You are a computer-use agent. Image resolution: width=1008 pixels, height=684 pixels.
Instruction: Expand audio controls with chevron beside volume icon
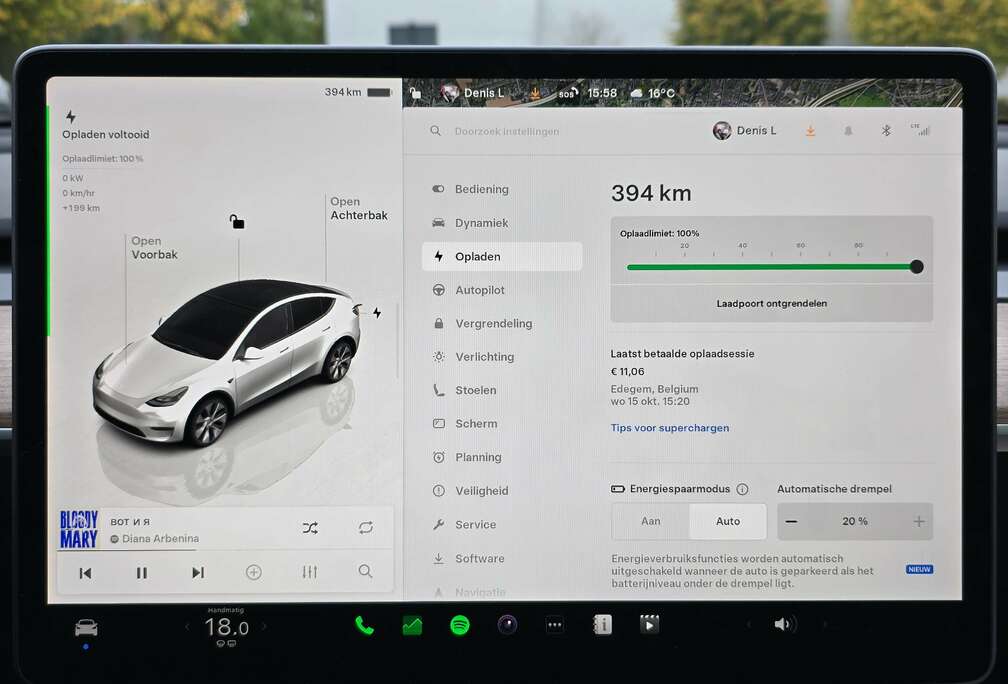coord(750,623)
